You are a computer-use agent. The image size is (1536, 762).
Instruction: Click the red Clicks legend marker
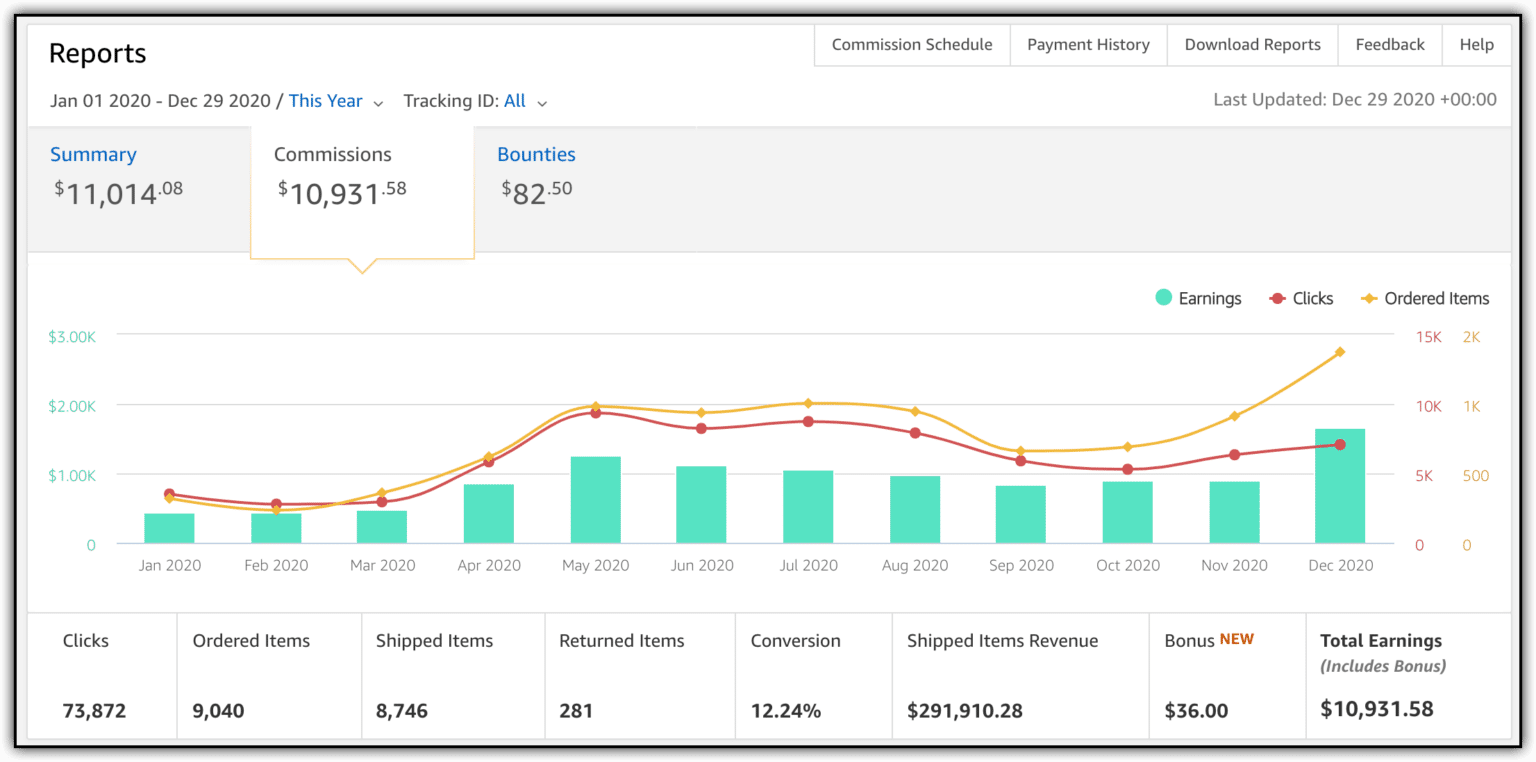(x=1276, y=298)
